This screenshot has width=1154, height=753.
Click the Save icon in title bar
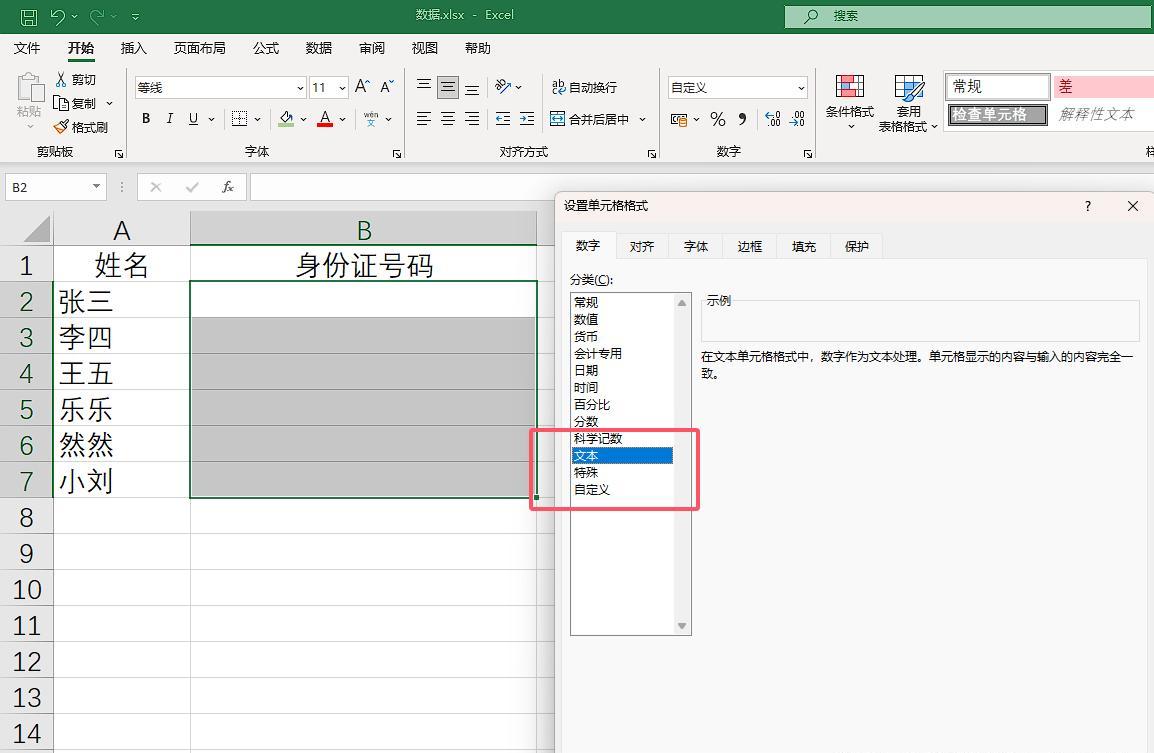pyautogui.click(x=29, y=16)
